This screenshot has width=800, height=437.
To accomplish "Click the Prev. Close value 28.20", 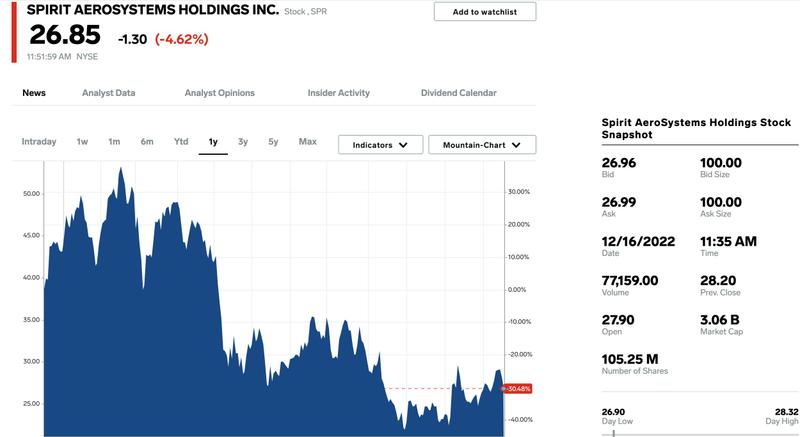I will tap(718, 280).
